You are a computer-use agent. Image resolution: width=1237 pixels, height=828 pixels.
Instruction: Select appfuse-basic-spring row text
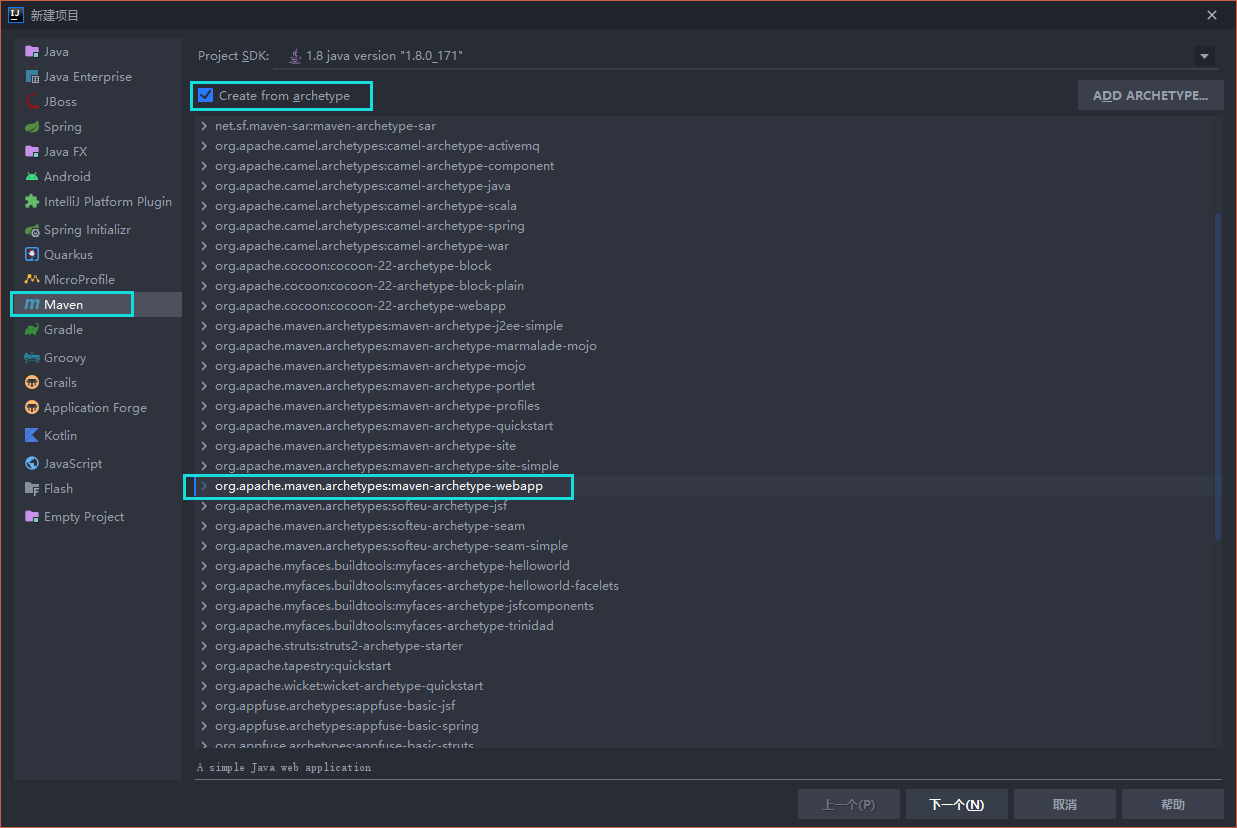coord(346,726)
